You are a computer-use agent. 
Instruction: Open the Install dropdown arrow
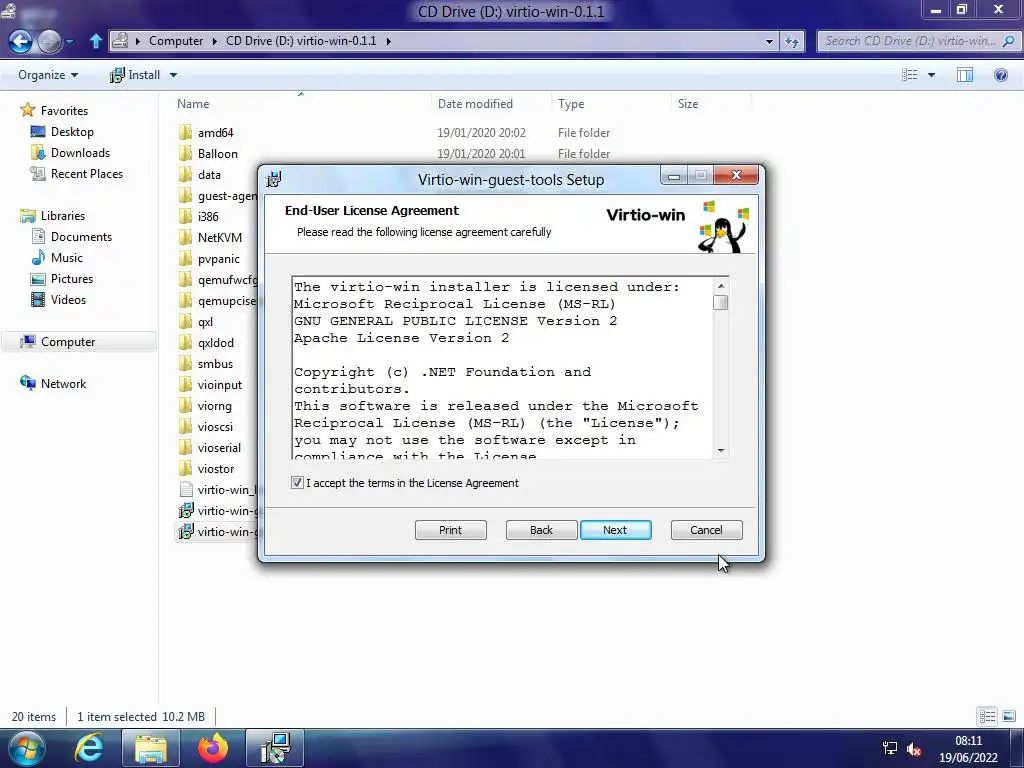[x=173, y=75]
